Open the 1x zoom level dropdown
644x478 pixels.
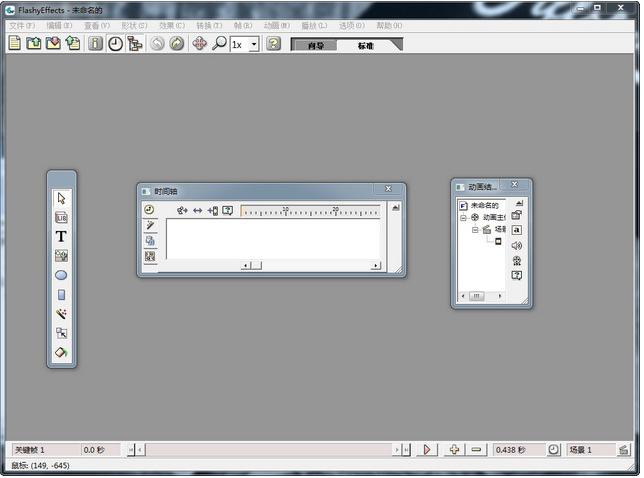pos(254,44)
